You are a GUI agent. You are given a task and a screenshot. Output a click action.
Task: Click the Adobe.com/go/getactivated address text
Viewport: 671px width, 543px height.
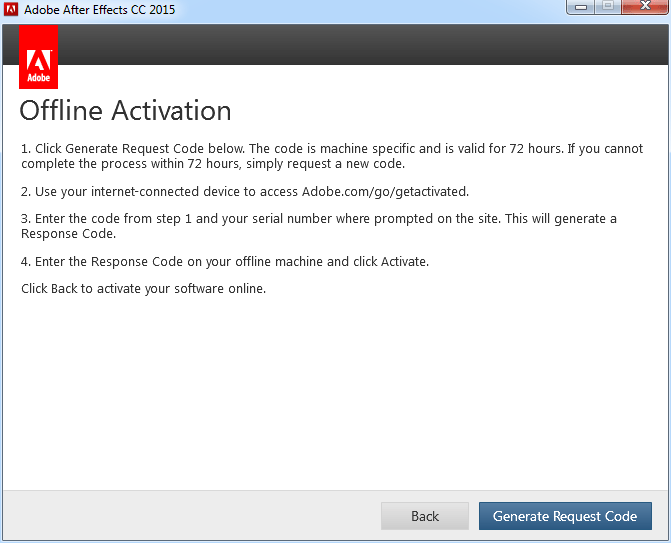click(x=385, y=192)
